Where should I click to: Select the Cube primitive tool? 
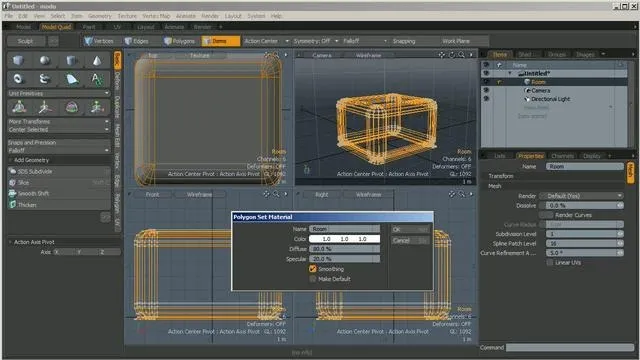[18, 60]
